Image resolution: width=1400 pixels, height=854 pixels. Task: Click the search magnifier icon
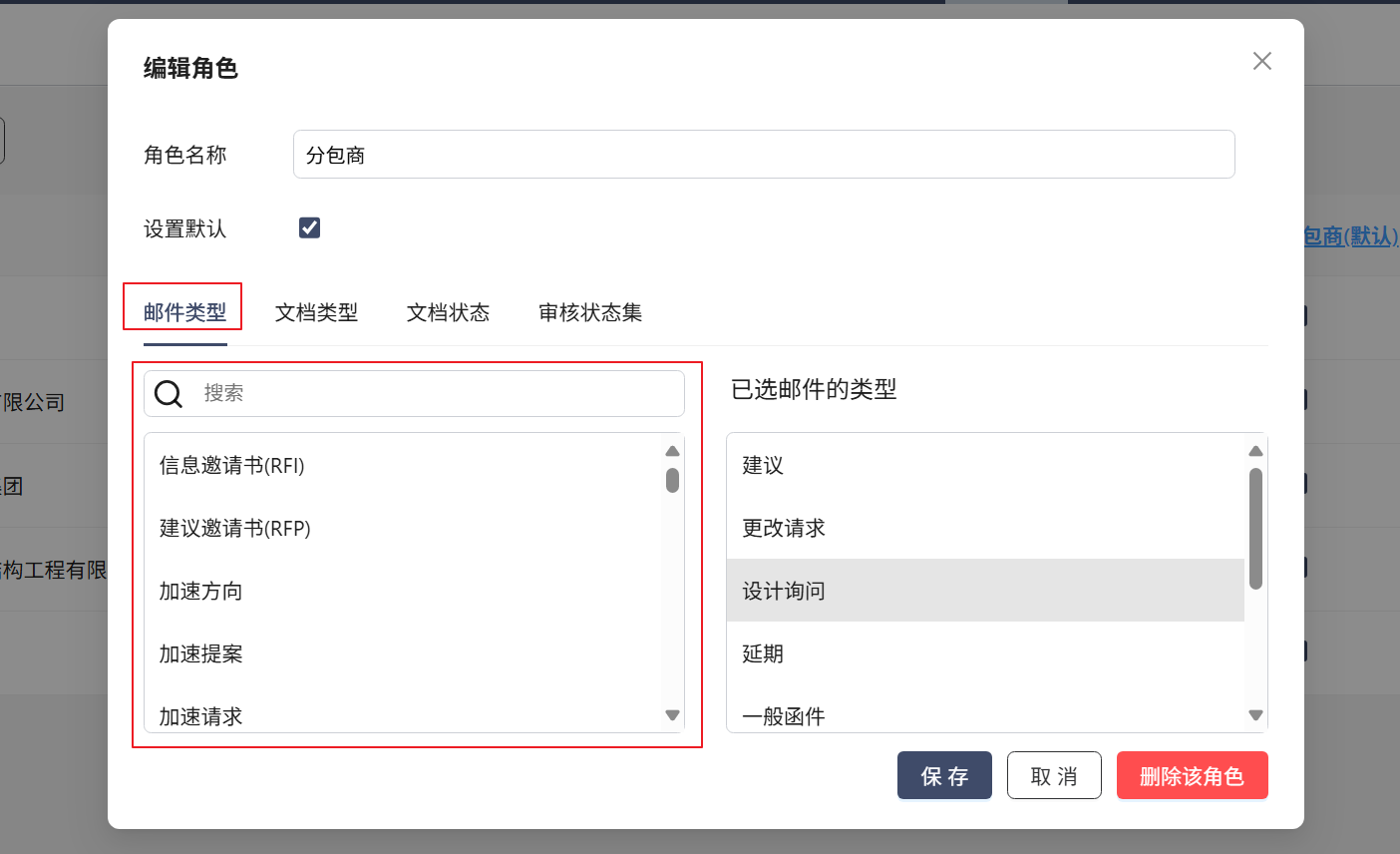click(169, 394)
